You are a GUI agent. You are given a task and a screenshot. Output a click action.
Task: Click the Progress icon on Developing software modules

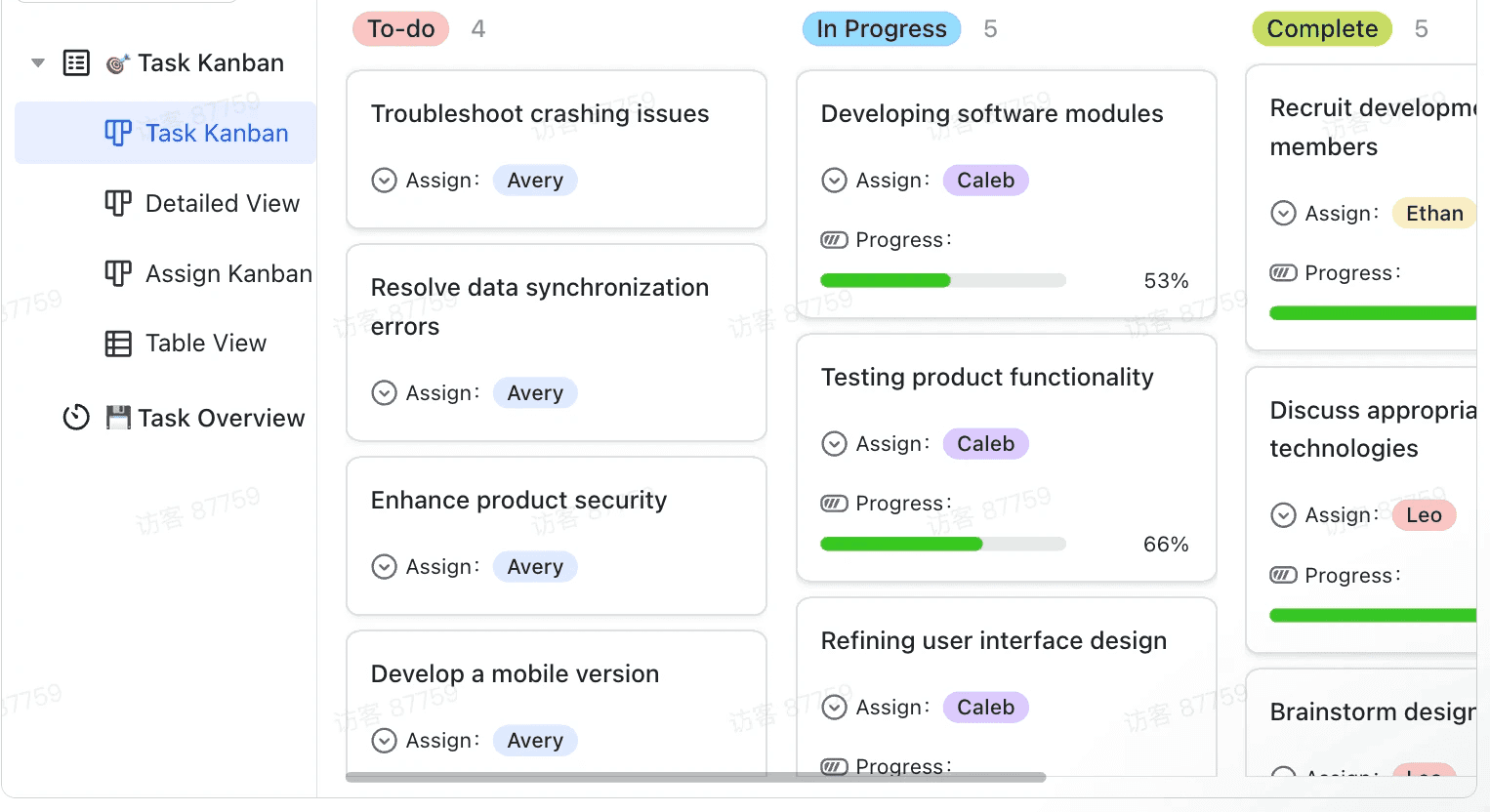[x=835, y=239]
